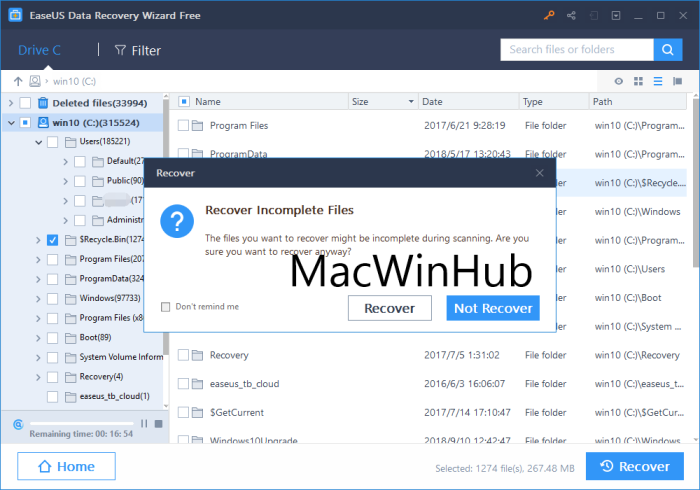Expand the Deleted files node
700x490 pixels.
(x=11, y=103)
